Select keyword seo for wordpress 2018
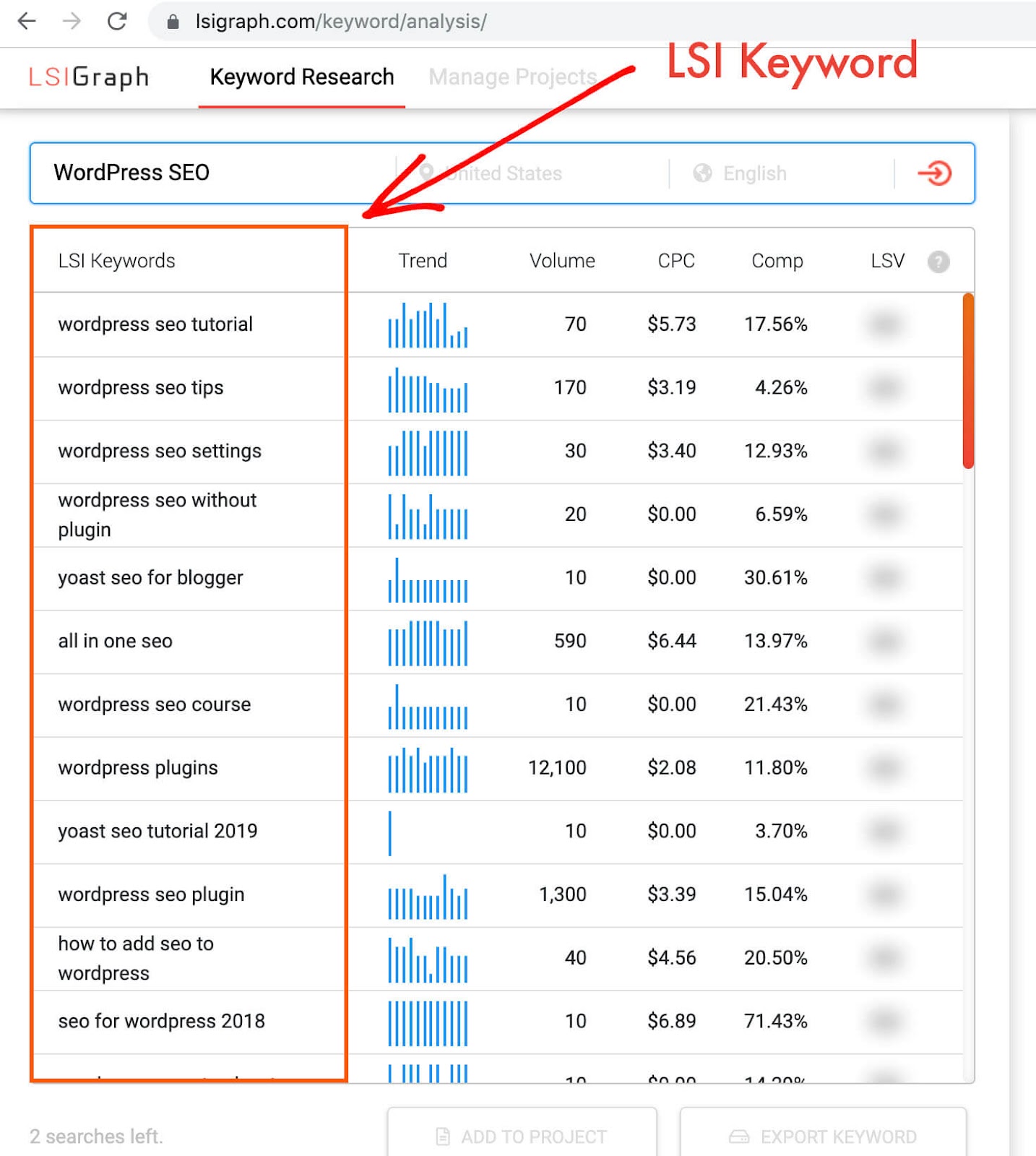The height and width of the screenshot is (1156, 1036). click(161, 1021)
